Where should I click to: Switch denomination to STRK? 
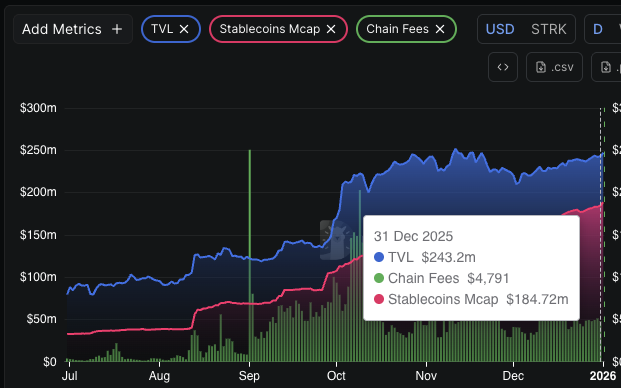click(549, 29)
